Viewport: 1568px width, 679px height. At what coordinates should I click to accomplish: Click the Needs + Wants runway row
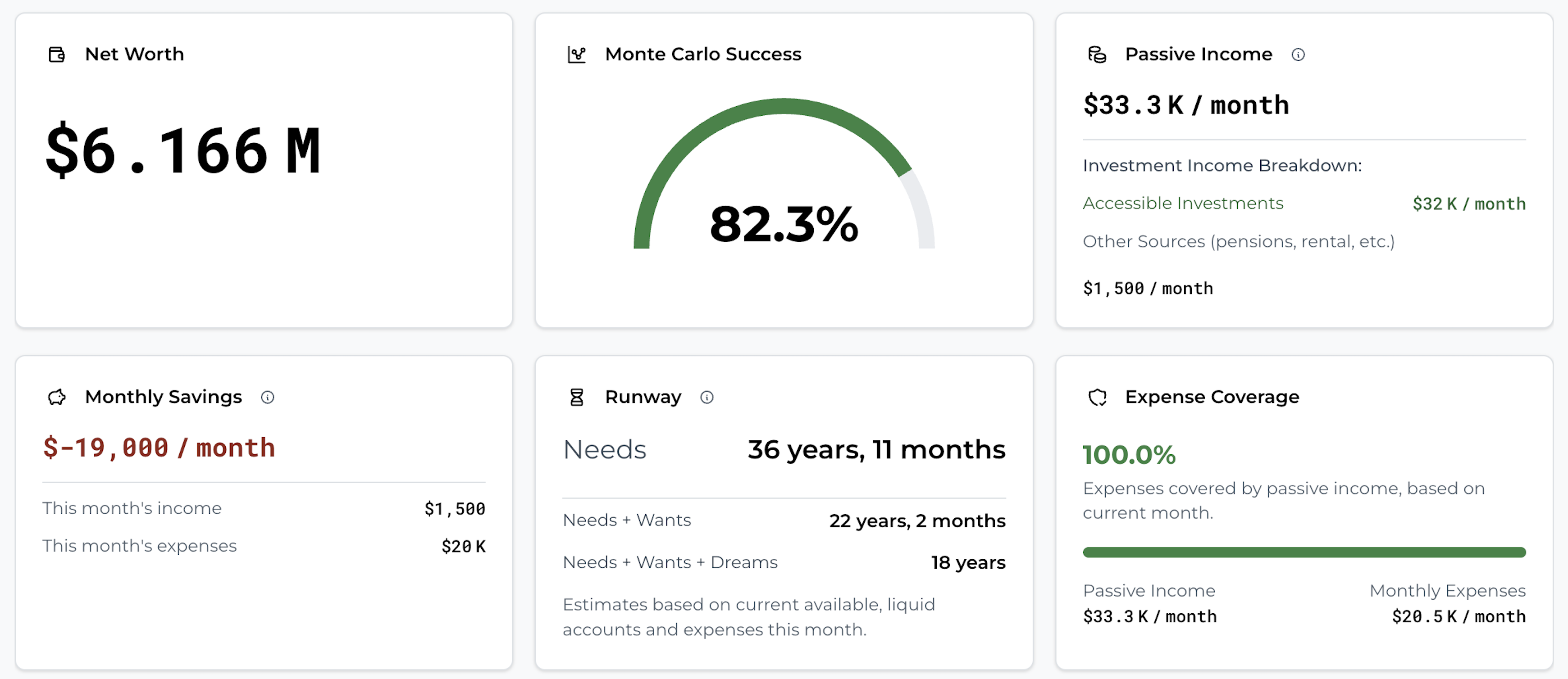(784, 521)
